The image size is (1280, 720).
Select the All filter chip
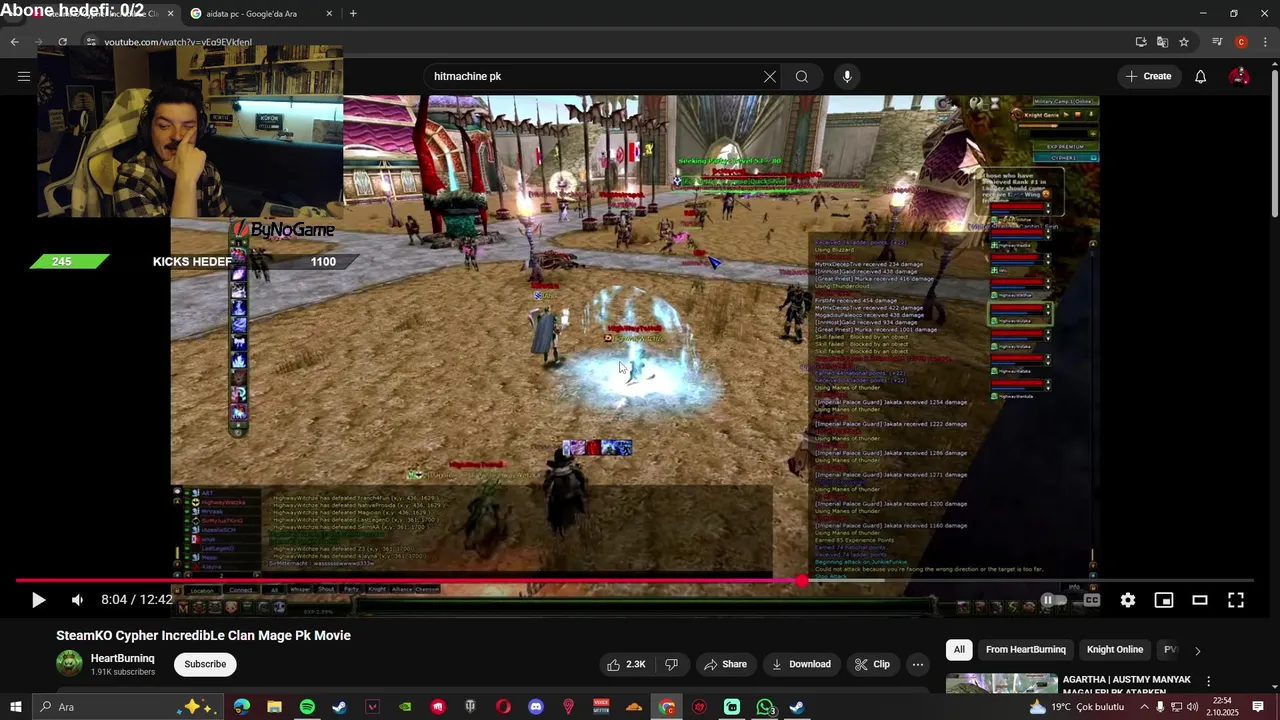[x=959, y=650]
